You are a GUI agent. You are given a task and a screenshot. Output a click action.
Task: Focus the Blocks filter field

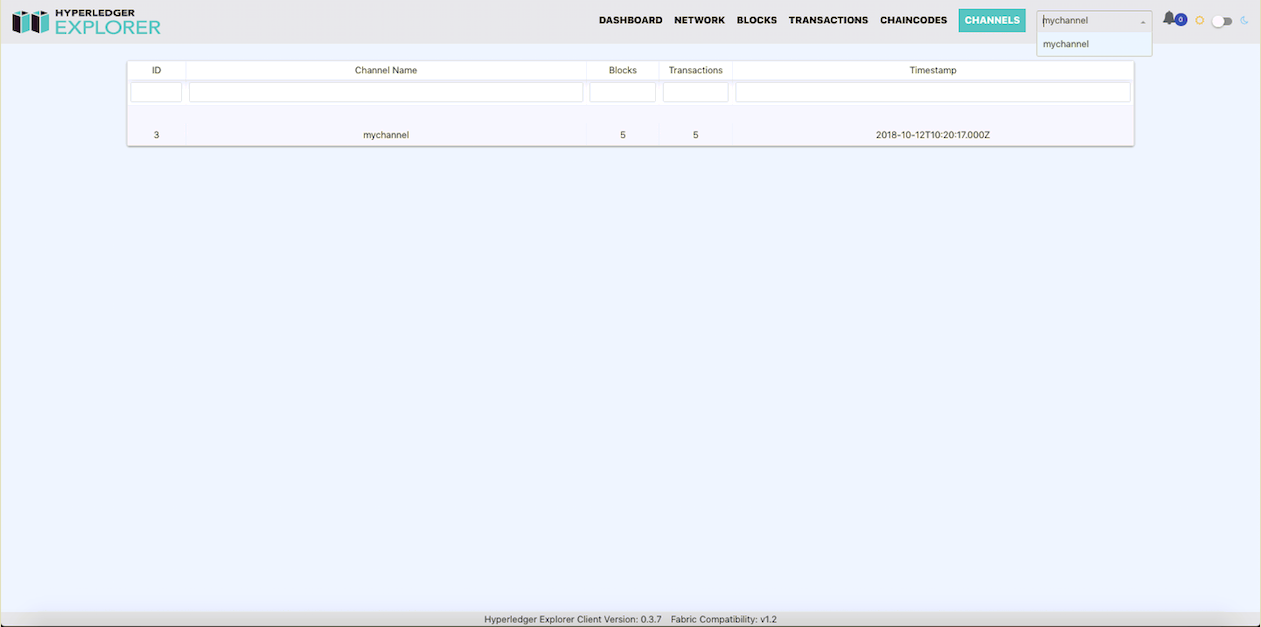(623, 92)
